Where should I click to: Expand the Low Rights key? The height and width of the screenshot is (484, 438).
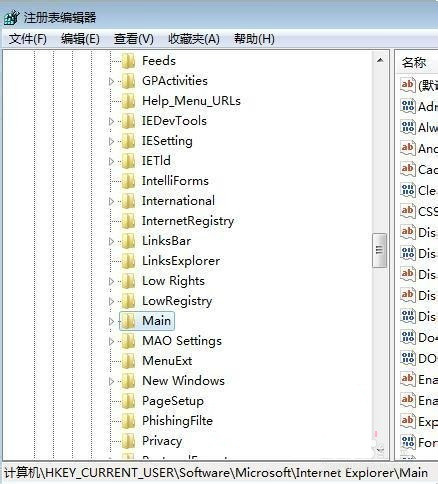[x=111, y=281]
